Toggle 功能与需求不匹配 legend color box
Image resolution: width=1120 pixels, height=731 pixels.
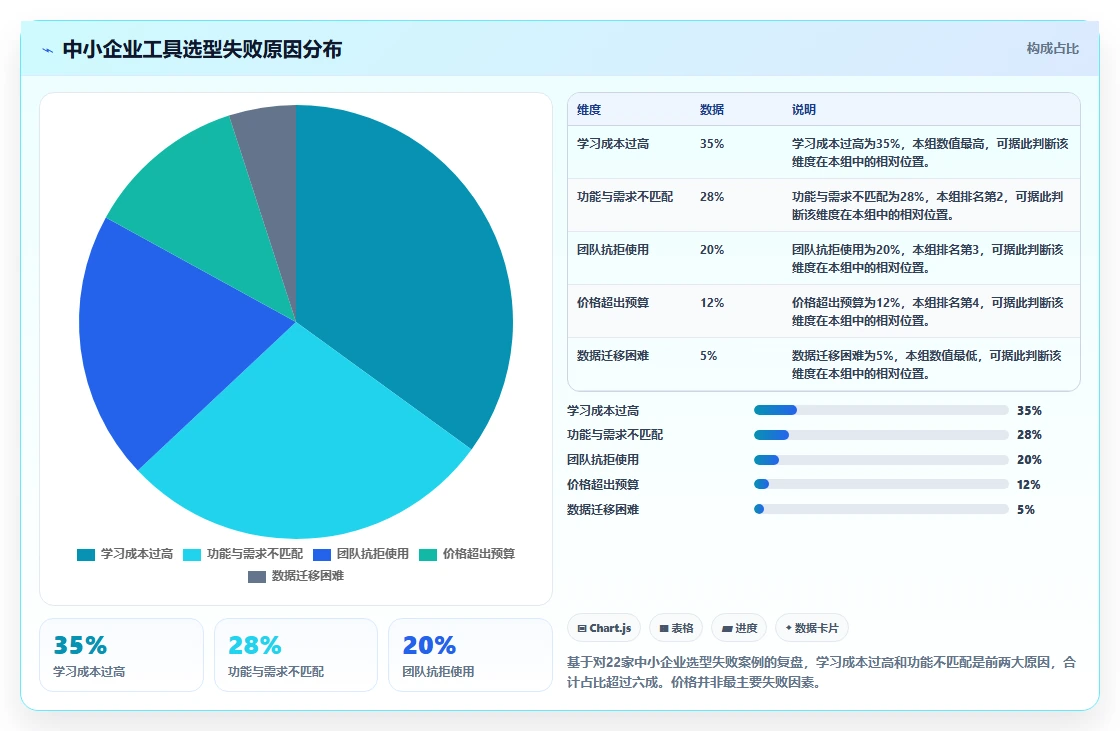[192, 555]
